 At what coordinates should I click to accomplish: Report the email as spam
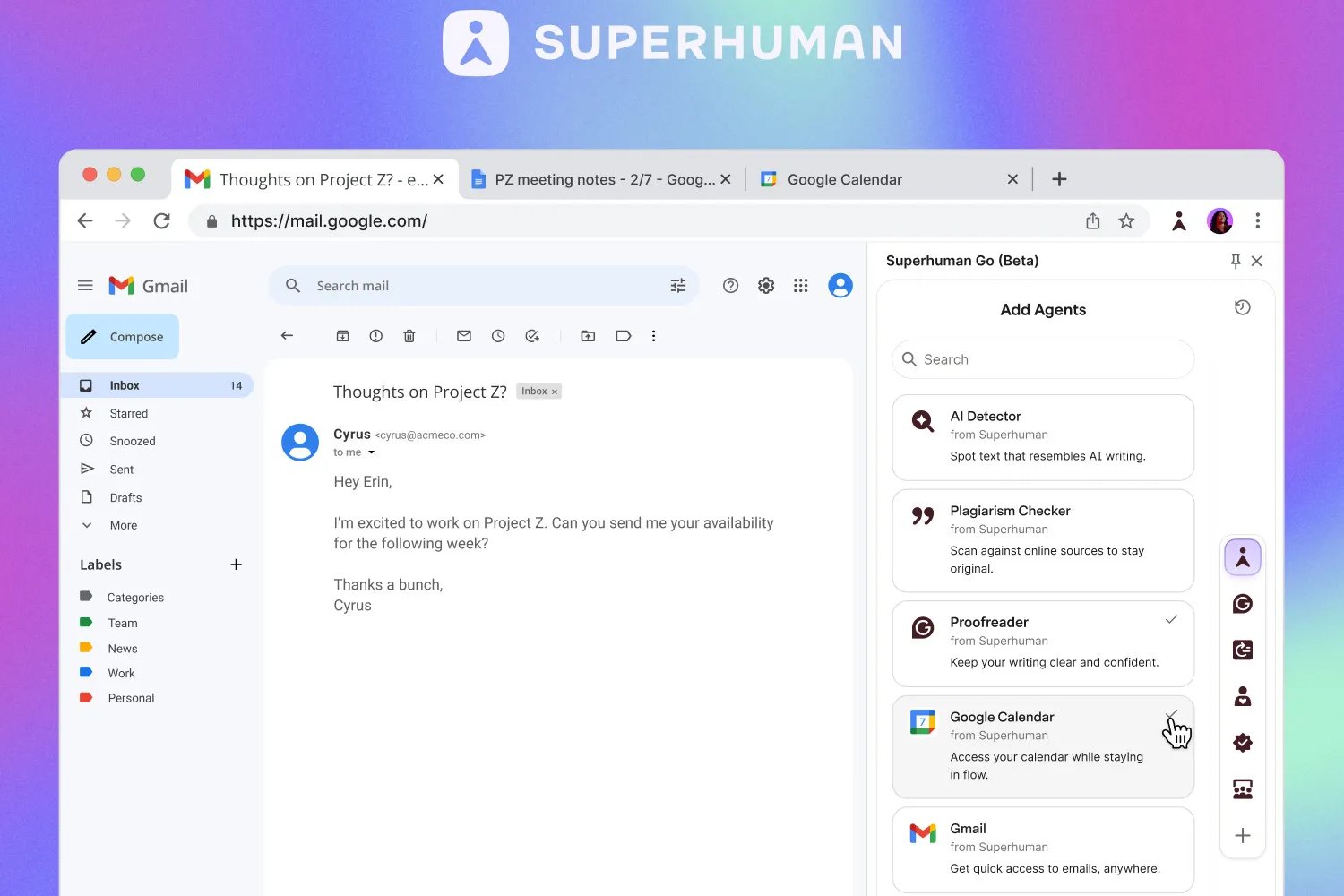pos(375,335)
